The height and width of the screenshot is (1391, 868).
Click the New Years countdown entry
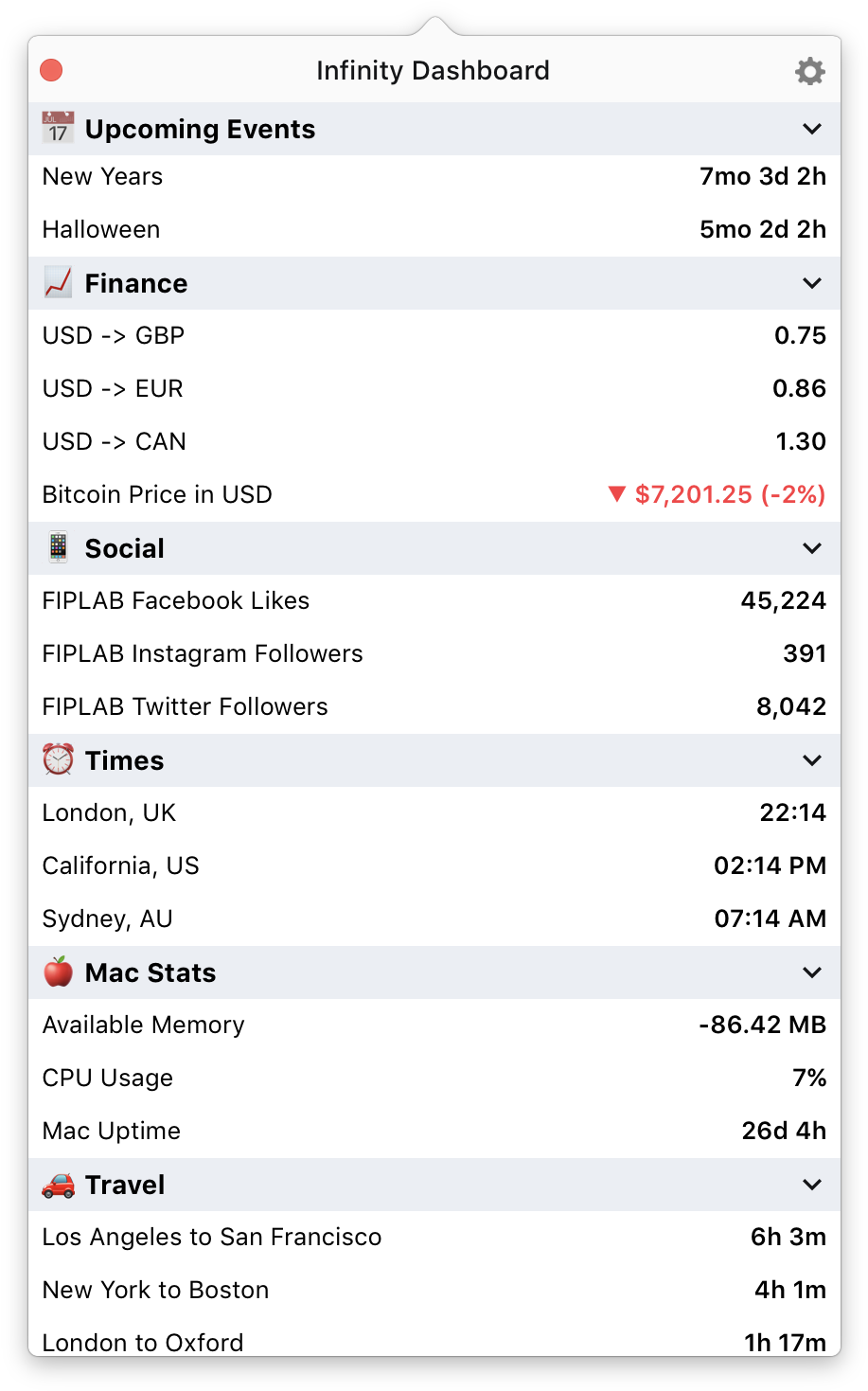pos(434,177)
